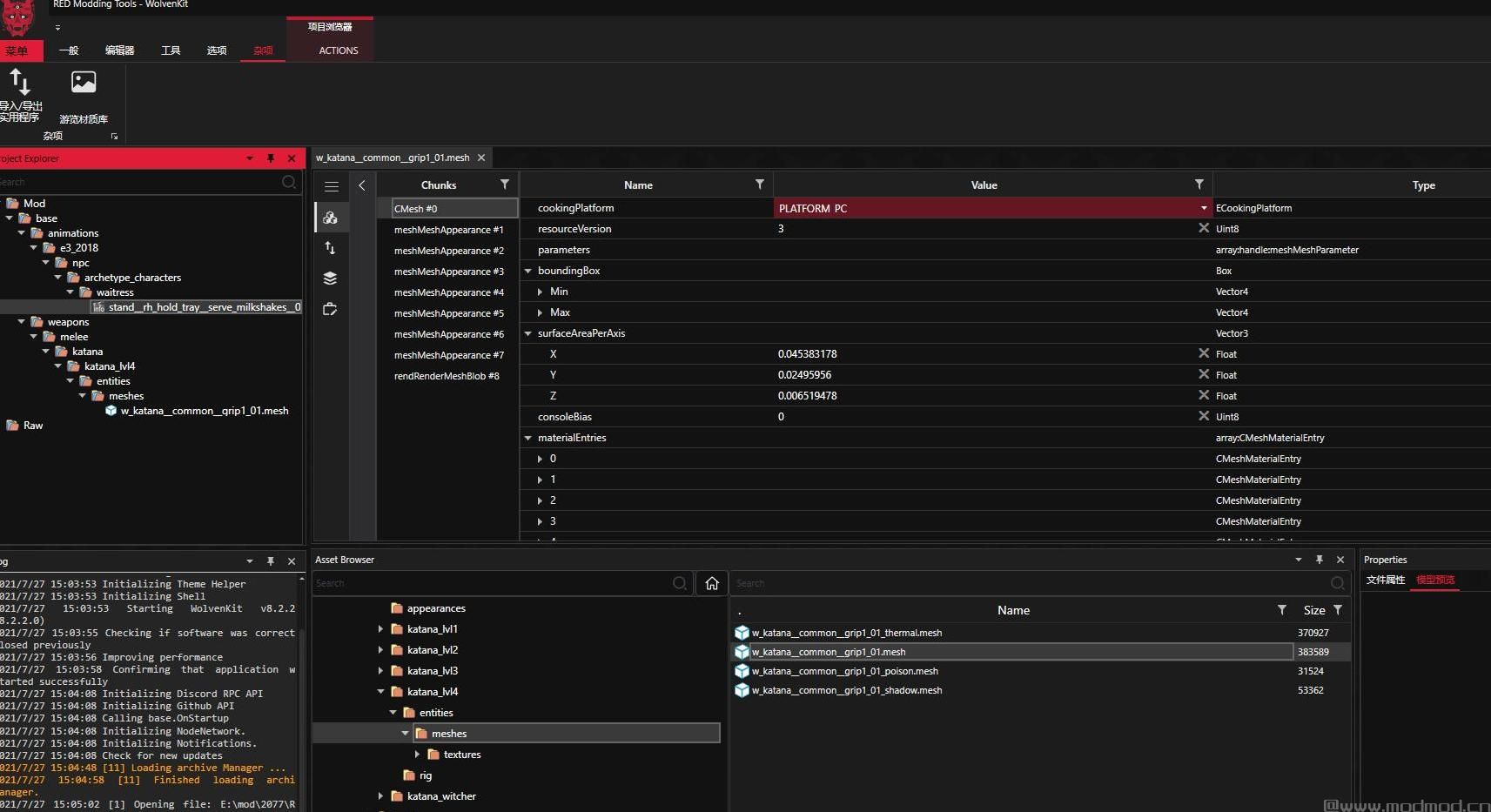Viewport: 1491px width, 812px height.
Task: Close the w_katana__common__grip1_01.mesh tab
Action: (x=481, y=158)
